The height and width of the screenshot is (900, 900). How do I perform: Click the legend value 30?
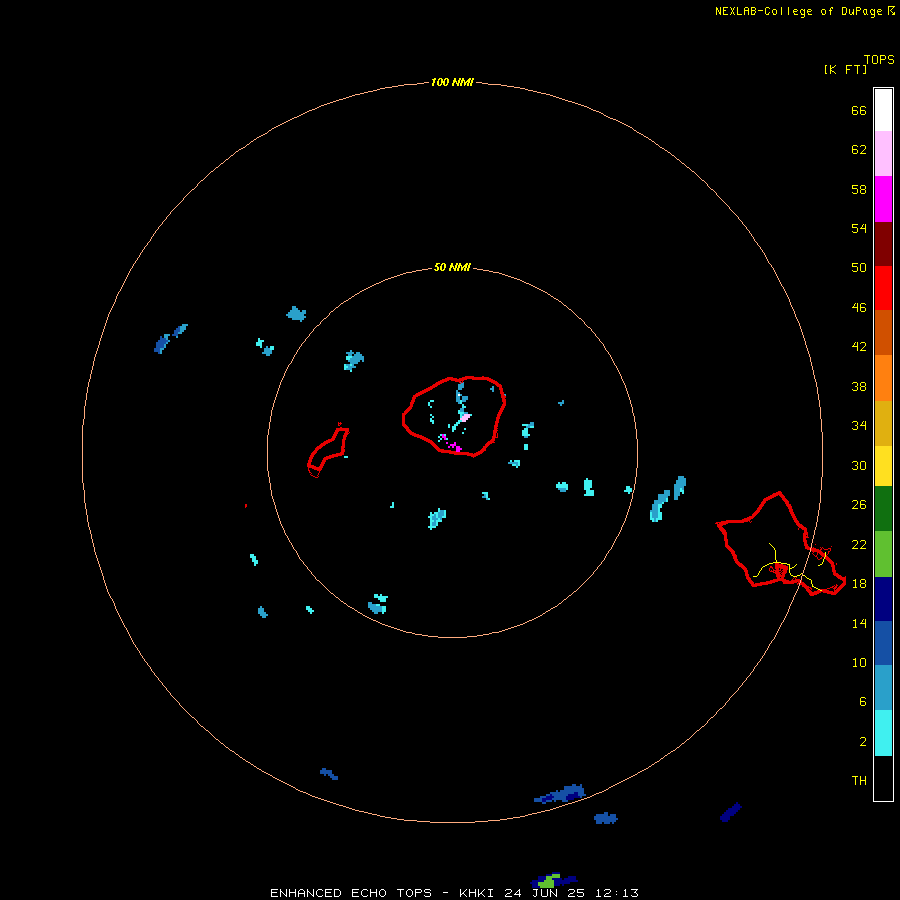[859, 465]
